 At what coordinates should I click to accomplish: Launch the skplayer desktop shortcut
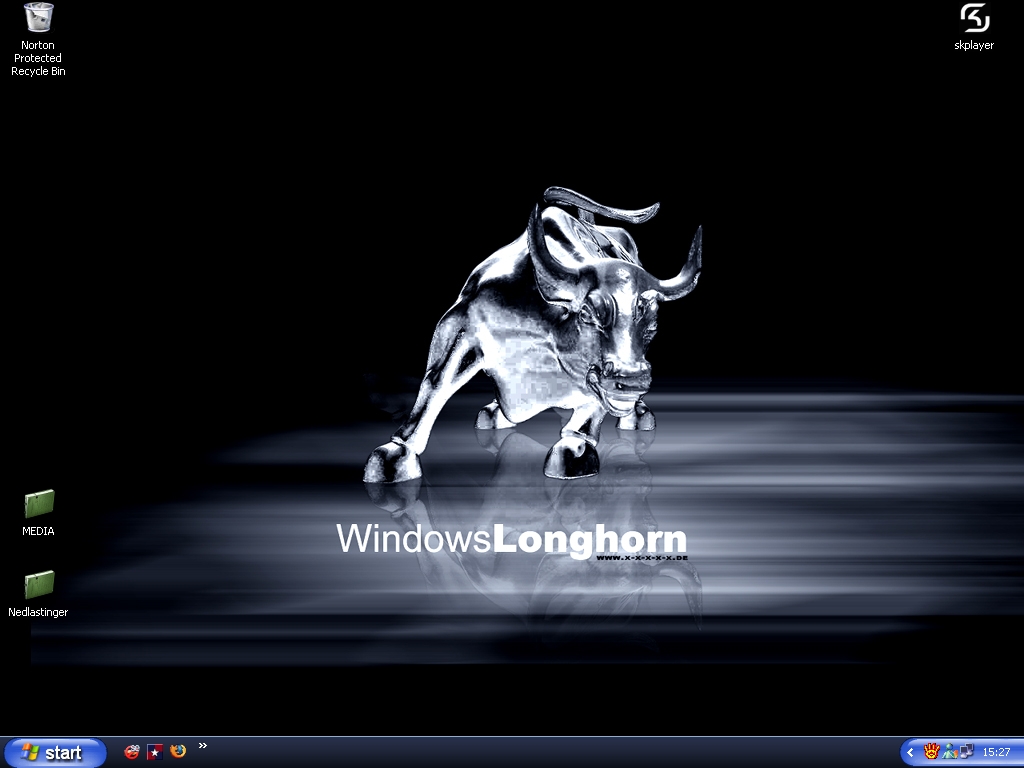pos(974,18)
